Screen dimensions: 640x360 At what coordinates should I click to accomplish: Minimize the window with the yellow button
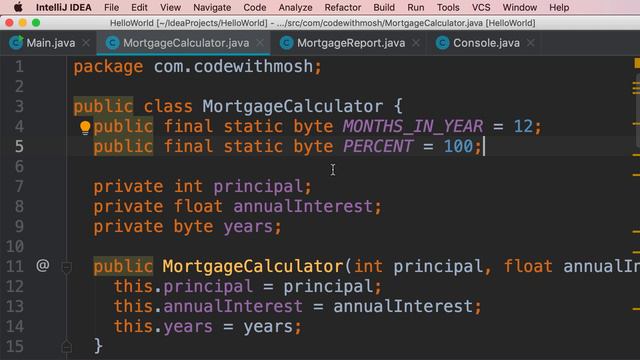[22, 23]
